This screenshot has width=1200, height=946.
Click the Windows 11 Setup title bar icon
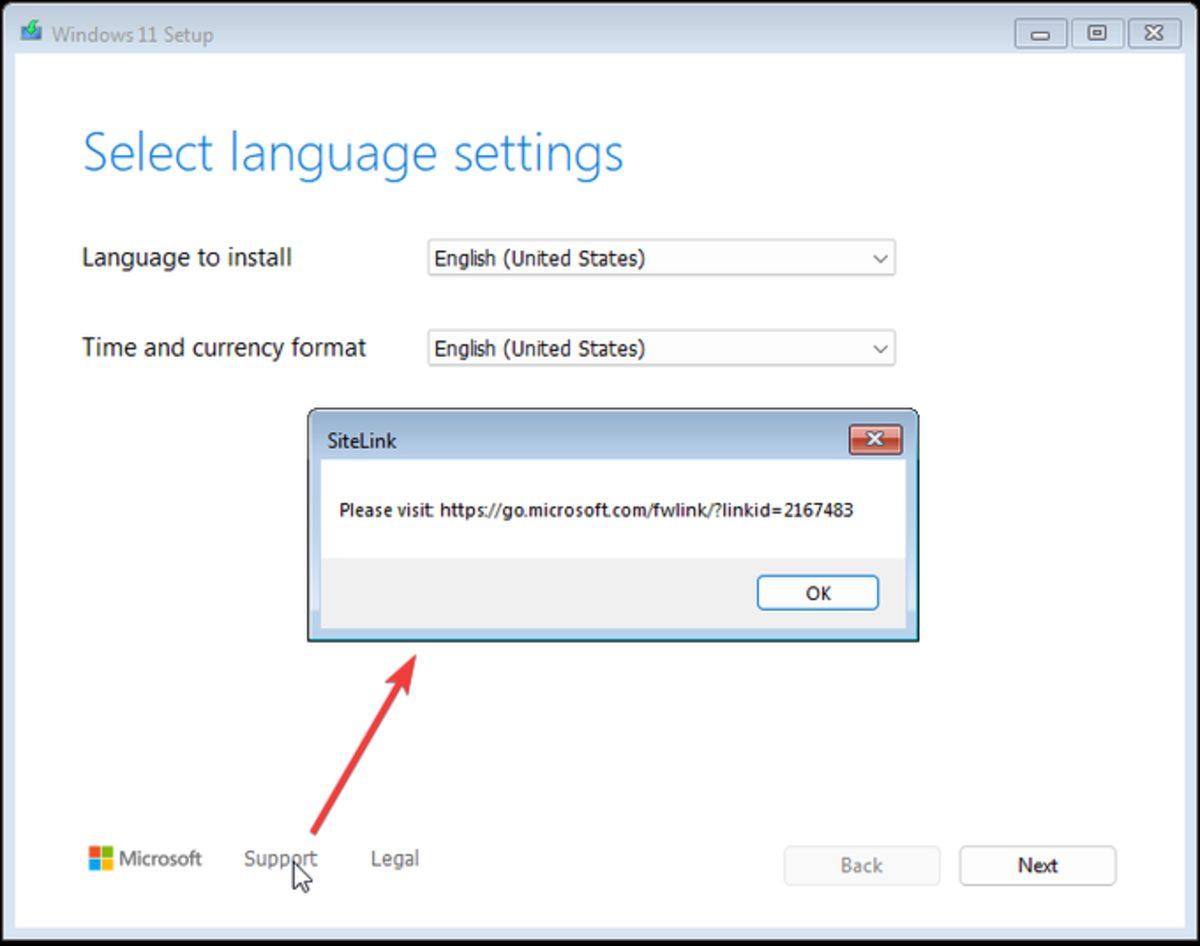point(31,32)
